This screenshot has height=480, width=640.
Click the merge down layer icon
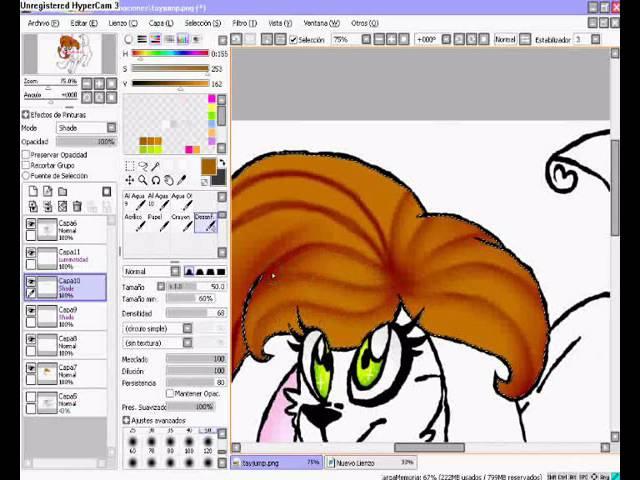(x=48, y=207)
